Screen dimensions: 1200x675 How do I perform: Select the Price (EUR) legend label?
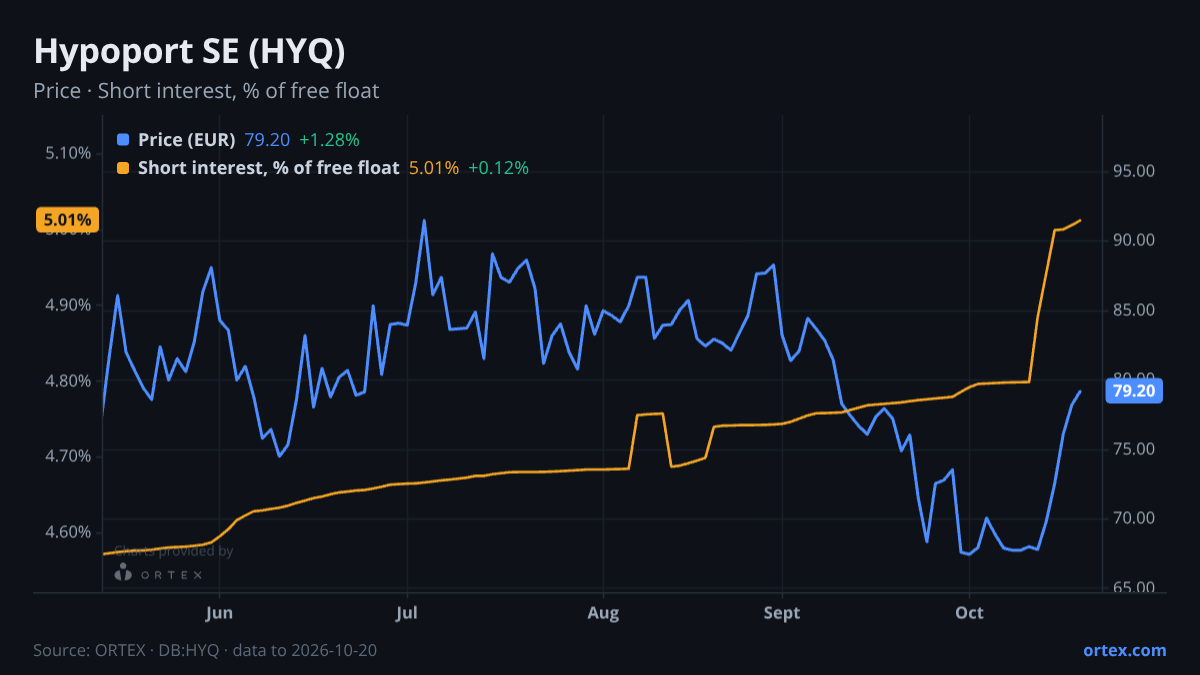187,140
